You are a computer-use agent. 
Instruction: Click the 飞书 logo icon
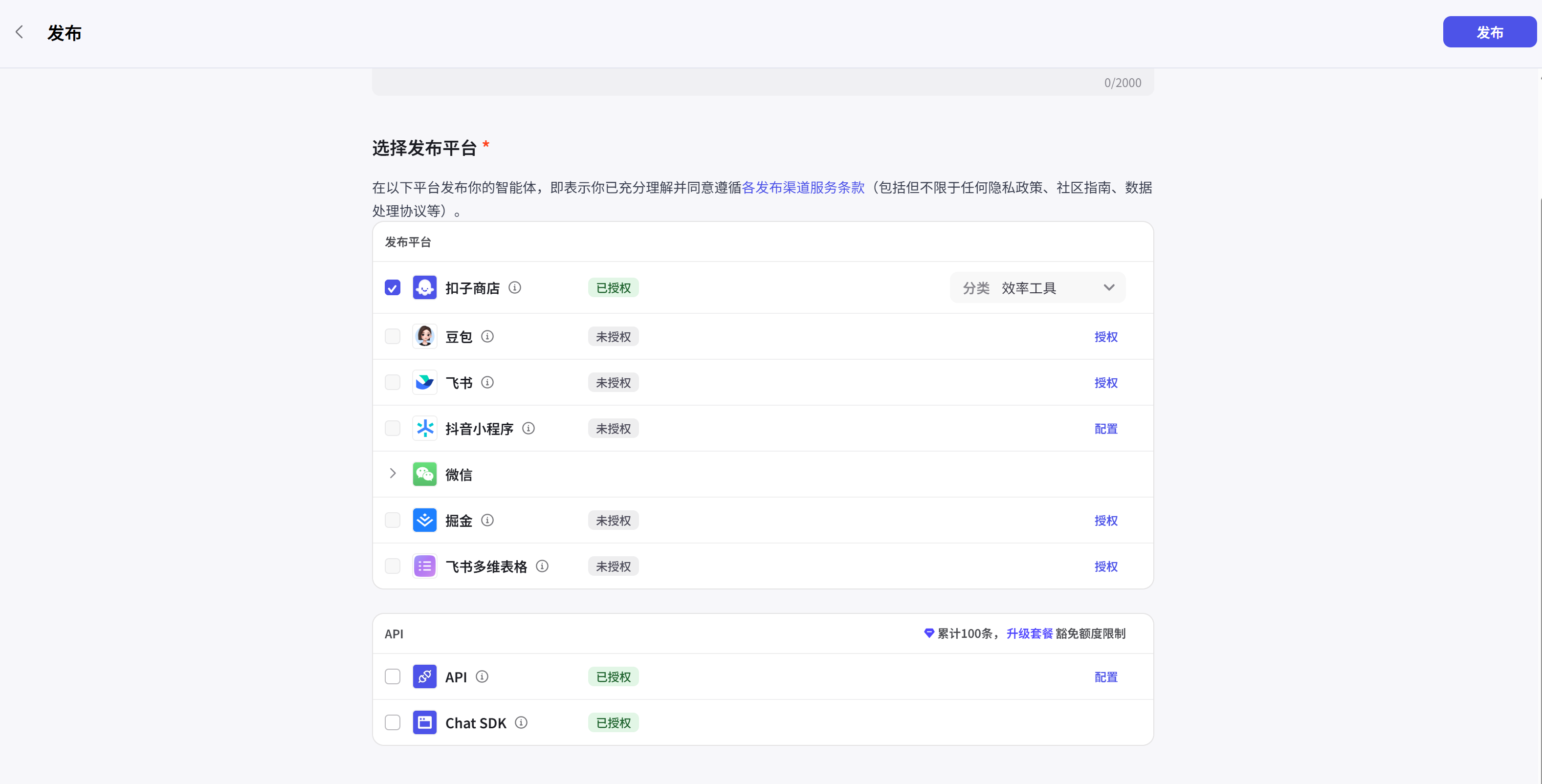click(x=424, y=382)
